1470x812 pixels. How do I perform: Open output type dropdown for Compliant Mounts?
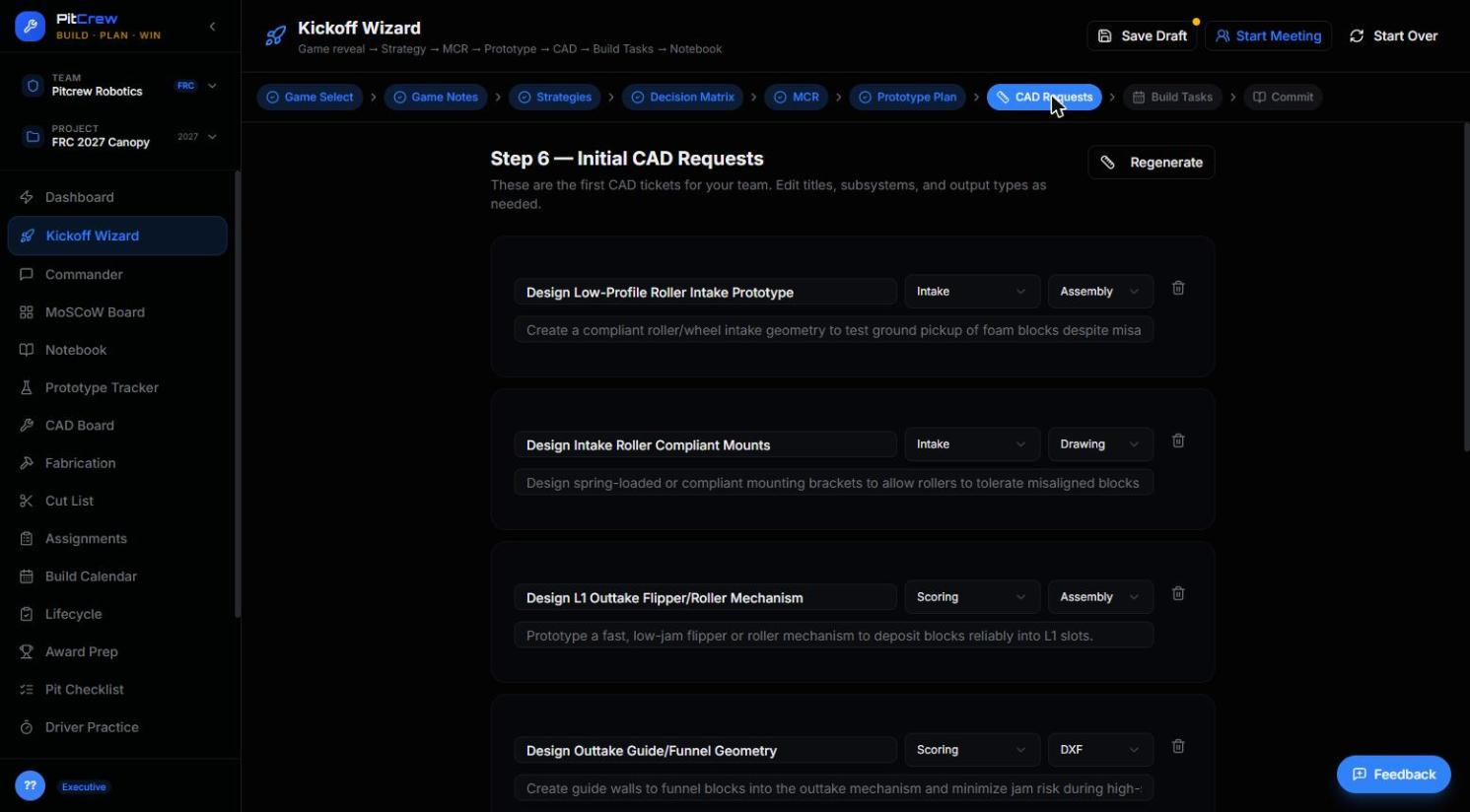1100,444
